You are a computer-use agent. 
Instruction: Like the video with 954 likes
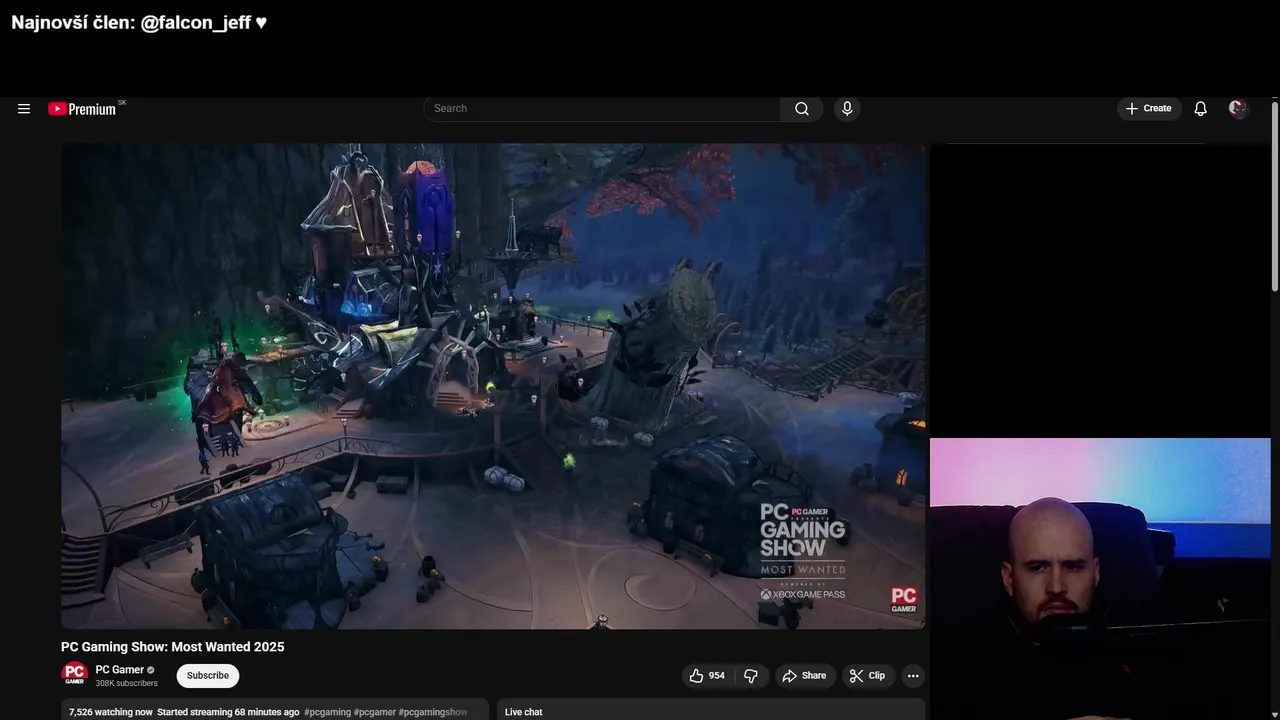[x=708, y=676]
